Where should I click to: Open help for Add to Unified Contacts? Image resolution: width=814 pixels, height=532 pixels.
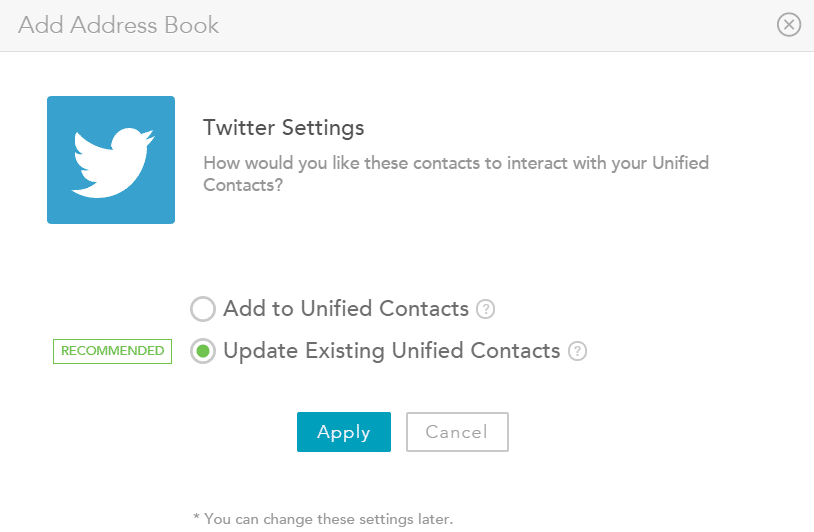pos(485,309)
